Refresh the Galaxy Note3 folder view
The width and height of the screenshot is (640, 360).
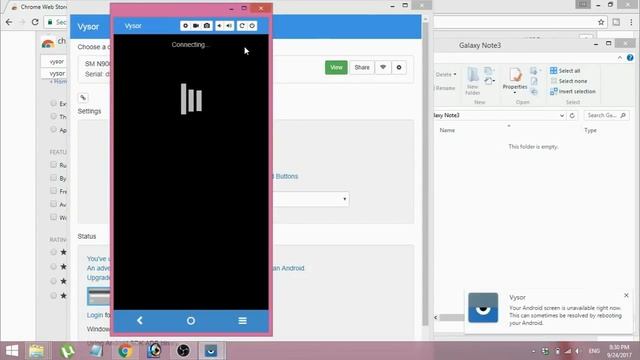pyautogui.click(x=572, y=116)
